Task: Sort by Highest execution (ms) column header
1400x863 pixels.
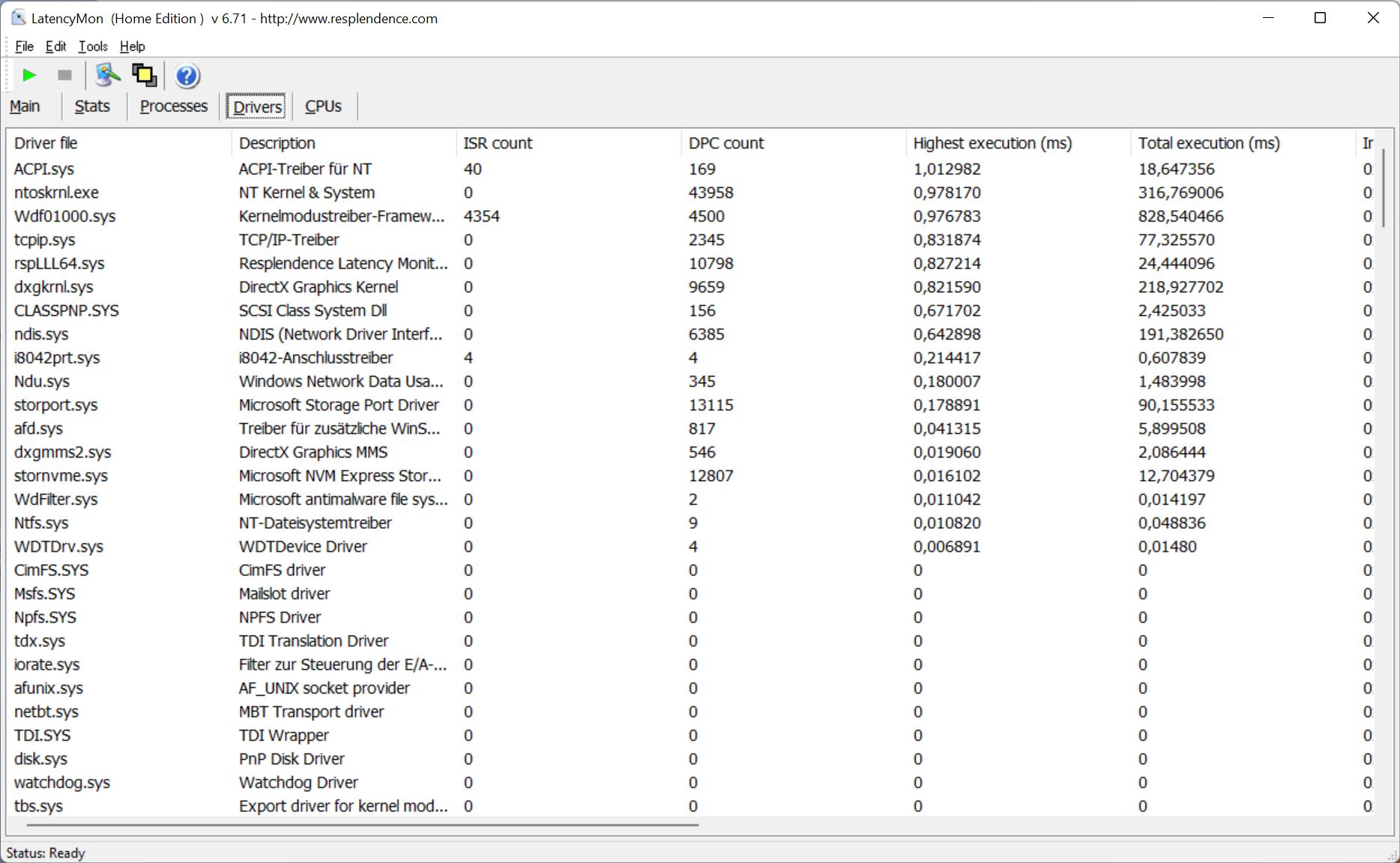Action: point(992,143)
